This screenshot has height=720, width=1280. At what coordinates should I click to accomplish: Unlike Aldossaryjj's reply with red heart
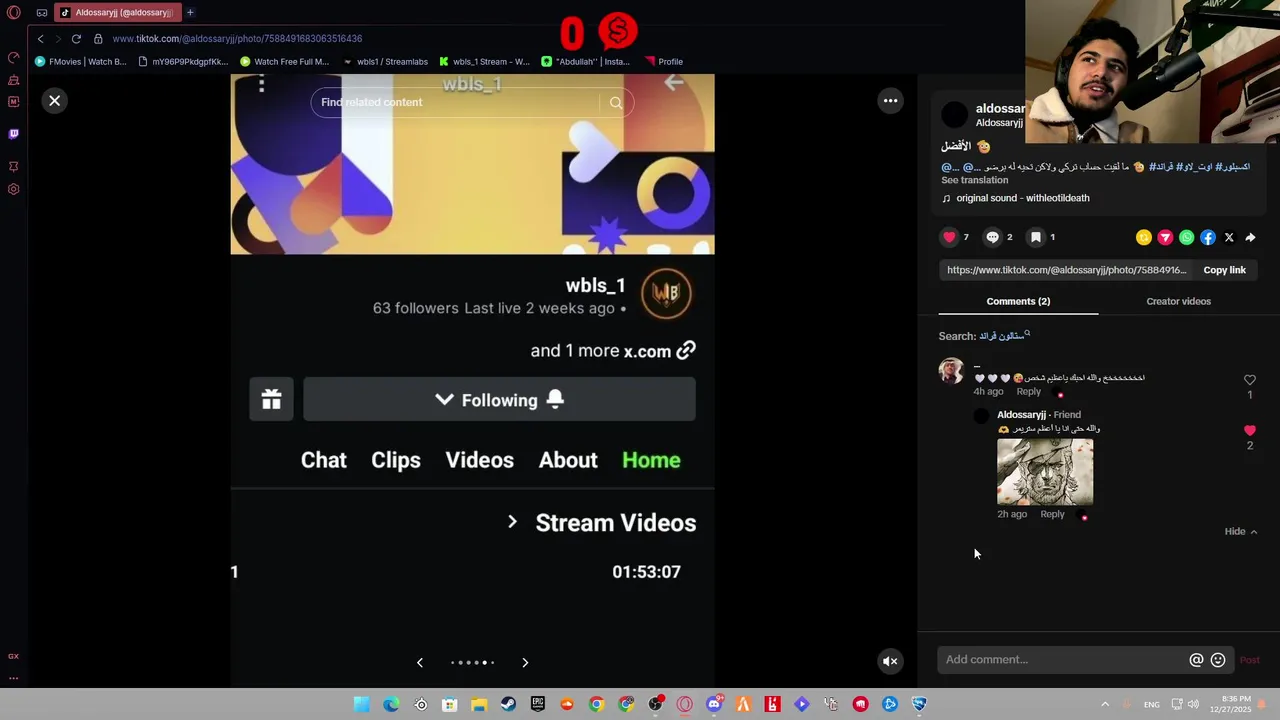[x=1249, y=430]
